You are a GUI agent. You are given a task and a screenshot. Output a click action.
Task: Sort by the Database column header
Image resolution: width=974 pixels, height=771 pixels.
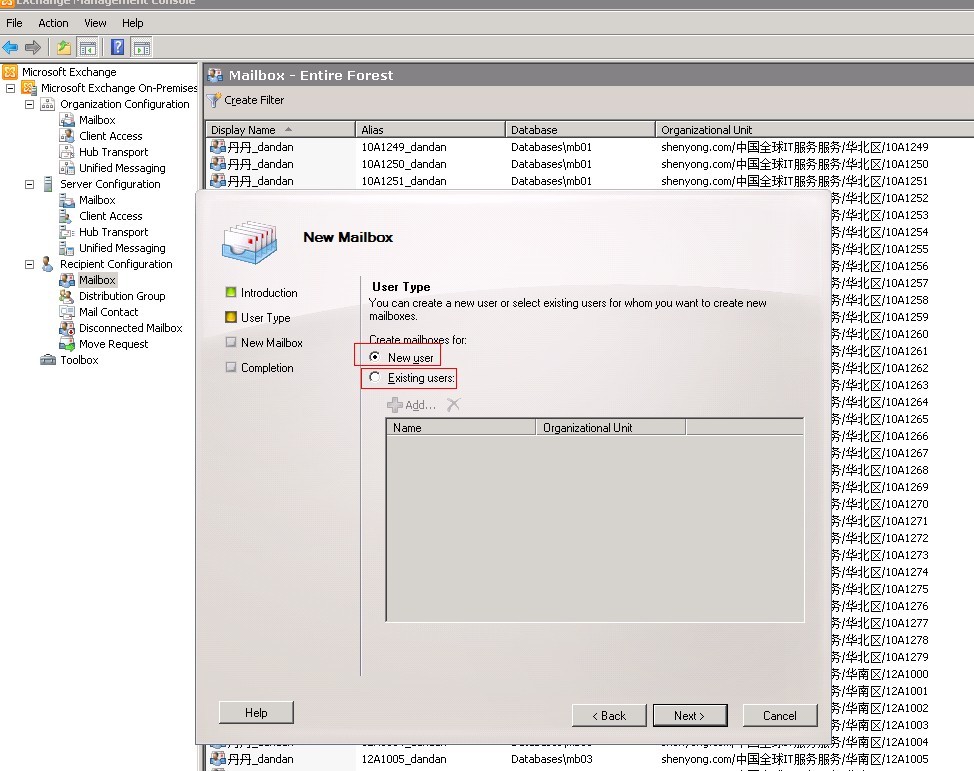click(580, 130)
